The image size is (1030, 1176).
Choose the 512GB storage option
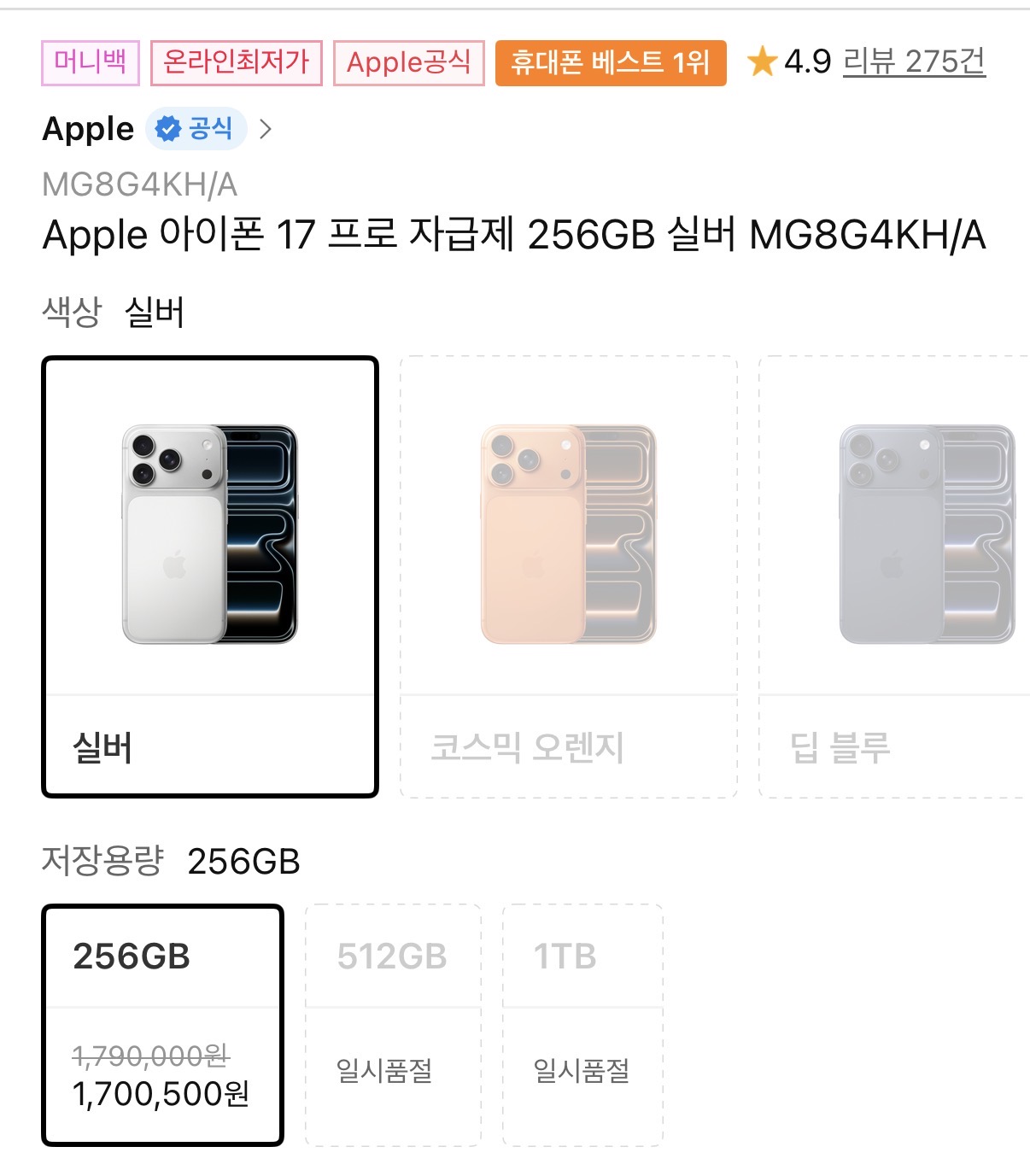pos(394,1025)
